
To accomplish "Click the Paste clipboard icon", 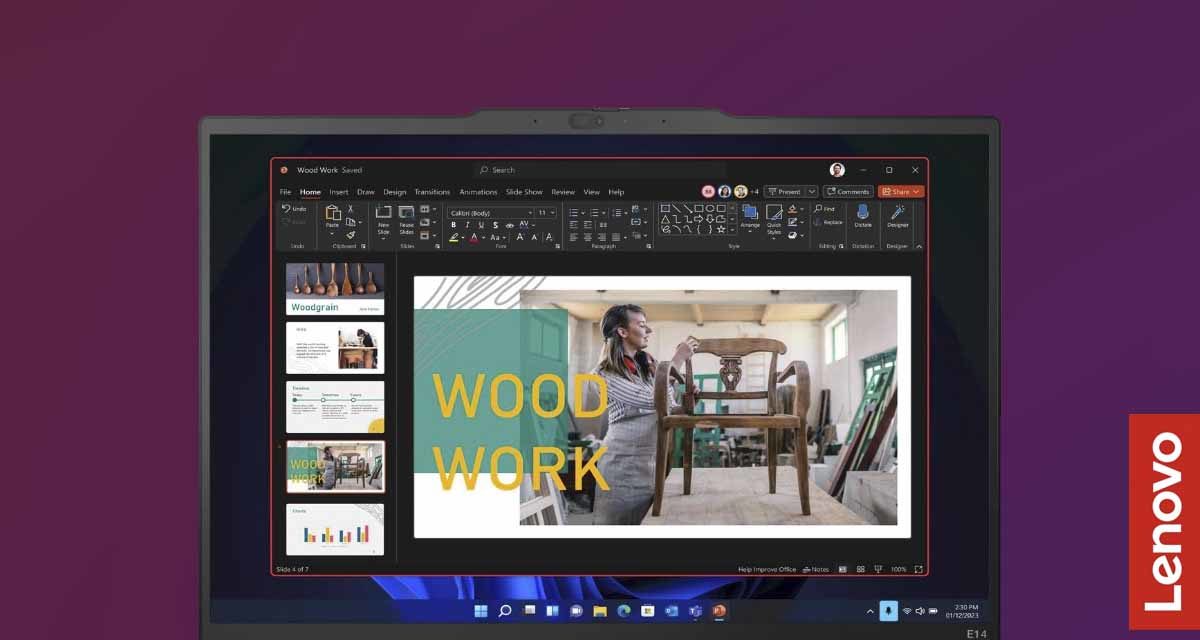I will point(333,212).
